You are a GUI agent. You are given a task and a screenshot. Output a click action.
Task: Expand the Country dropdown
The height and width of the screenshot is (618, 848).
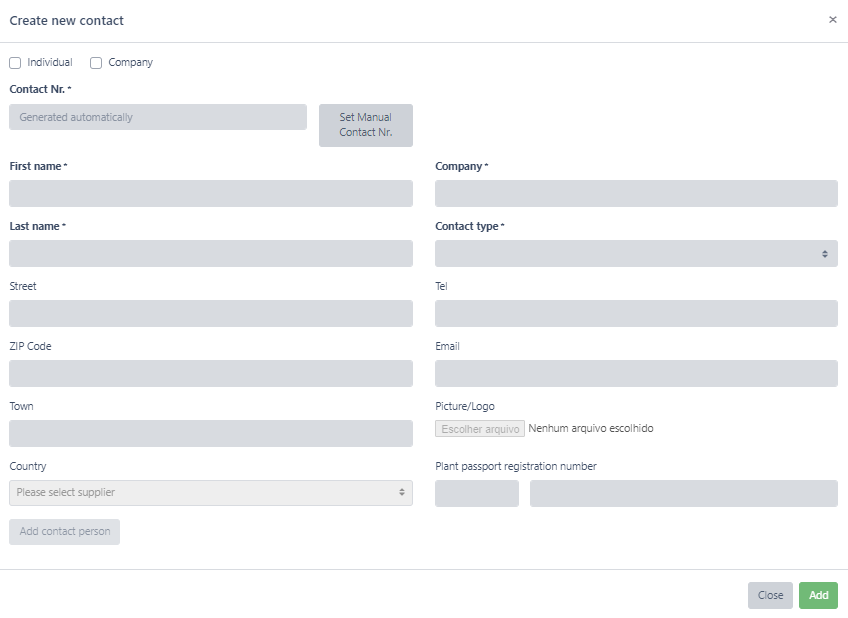211,493
